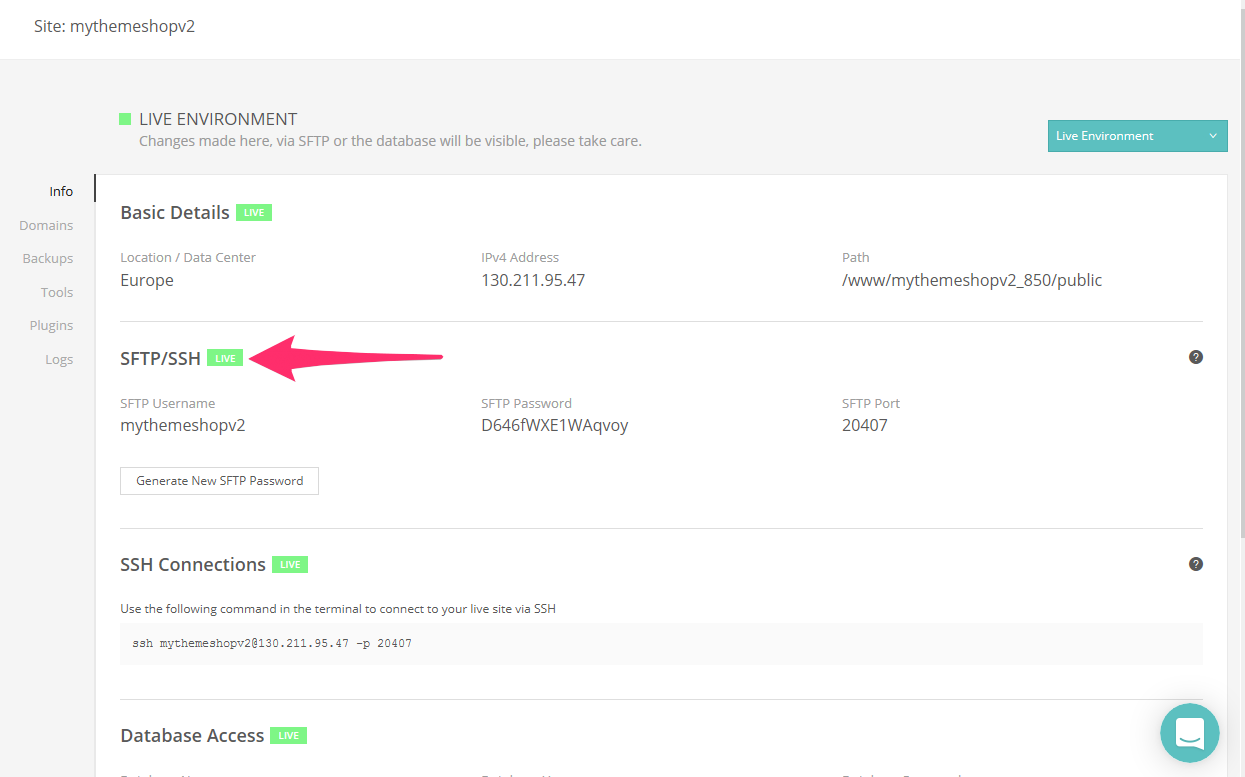Click the LIVE badge beside SFTP/SSH

click(x=225, y=356)
